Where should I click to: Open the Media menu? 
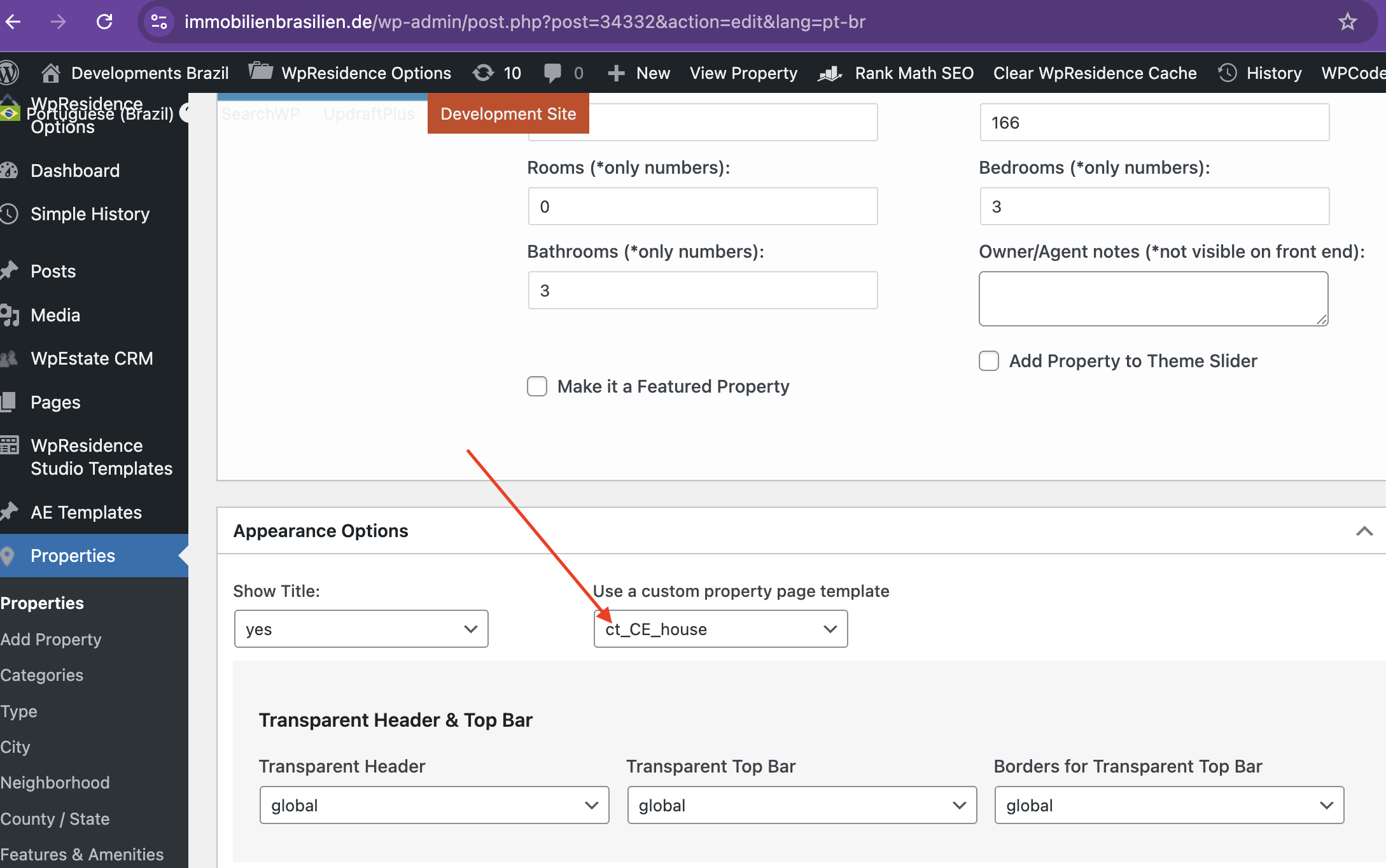click(55, 315)
